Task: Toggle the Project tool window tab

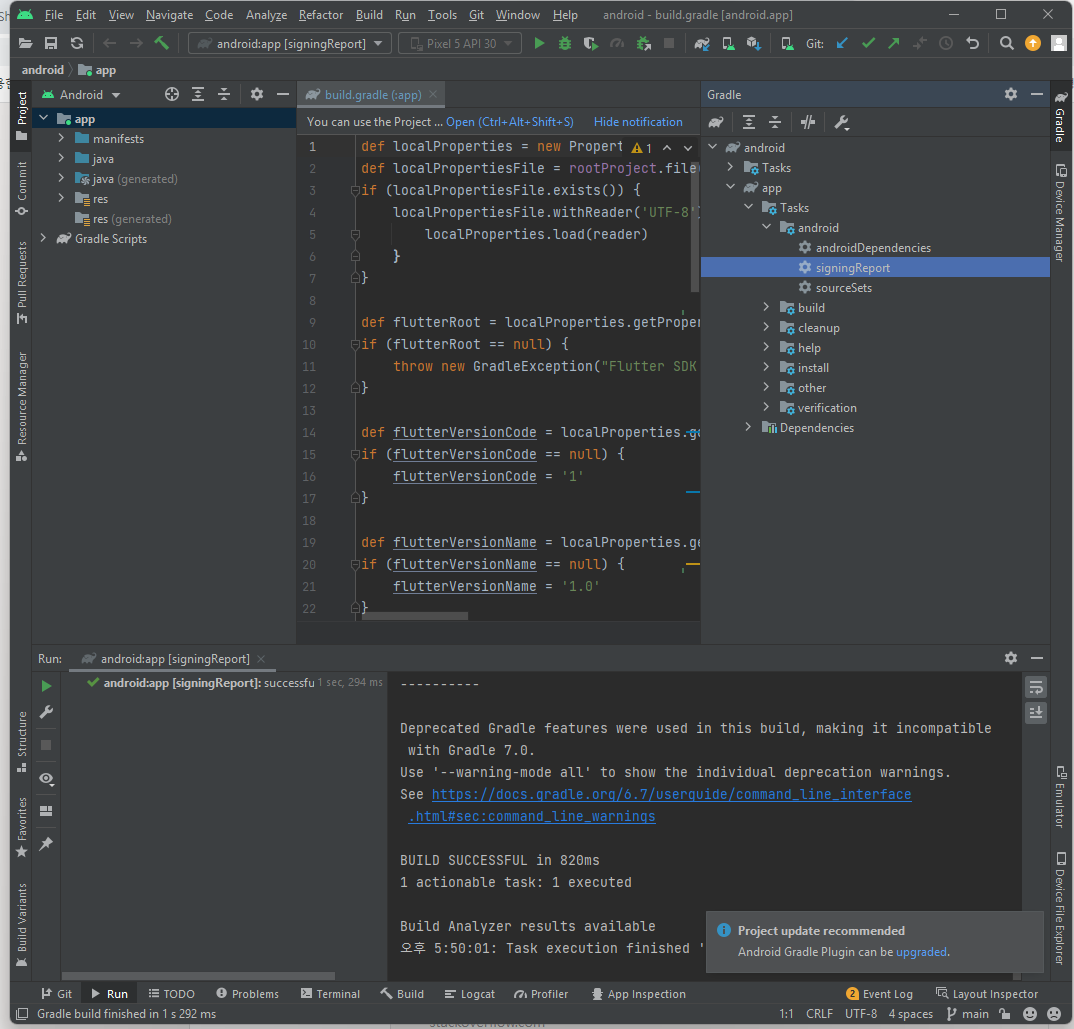Action: pyautogui.click(x=22, y=115)
